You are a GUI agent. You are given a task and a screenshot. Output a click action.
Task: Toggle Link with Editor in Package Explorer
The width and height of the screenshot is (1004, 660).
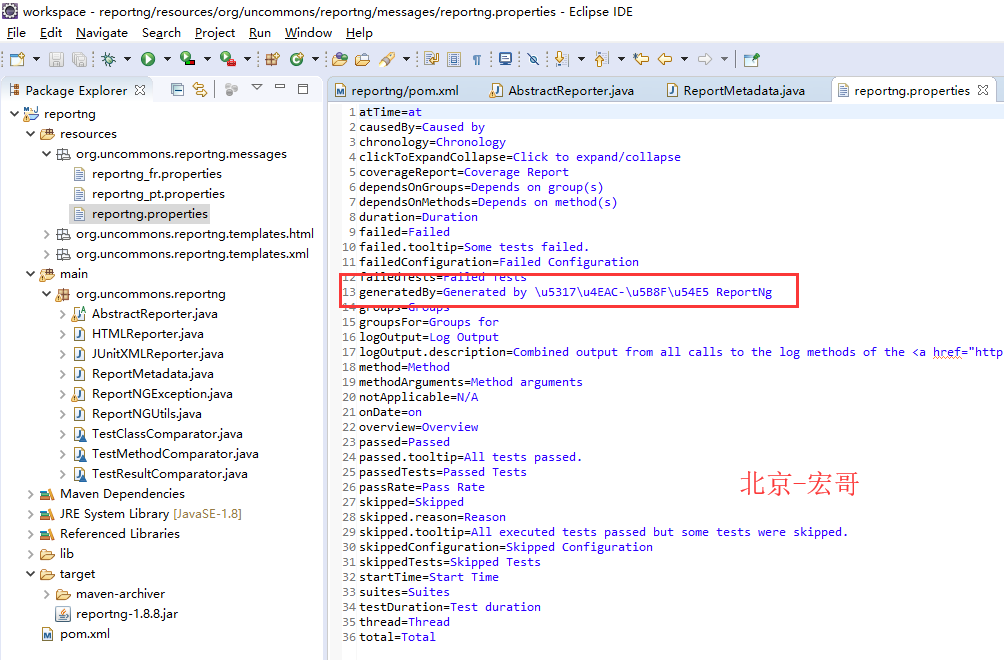click(200, 90)
